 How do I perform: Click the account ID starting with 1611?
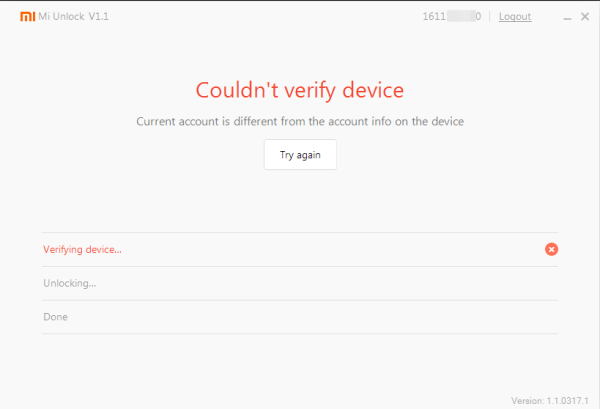pos(452,16)
